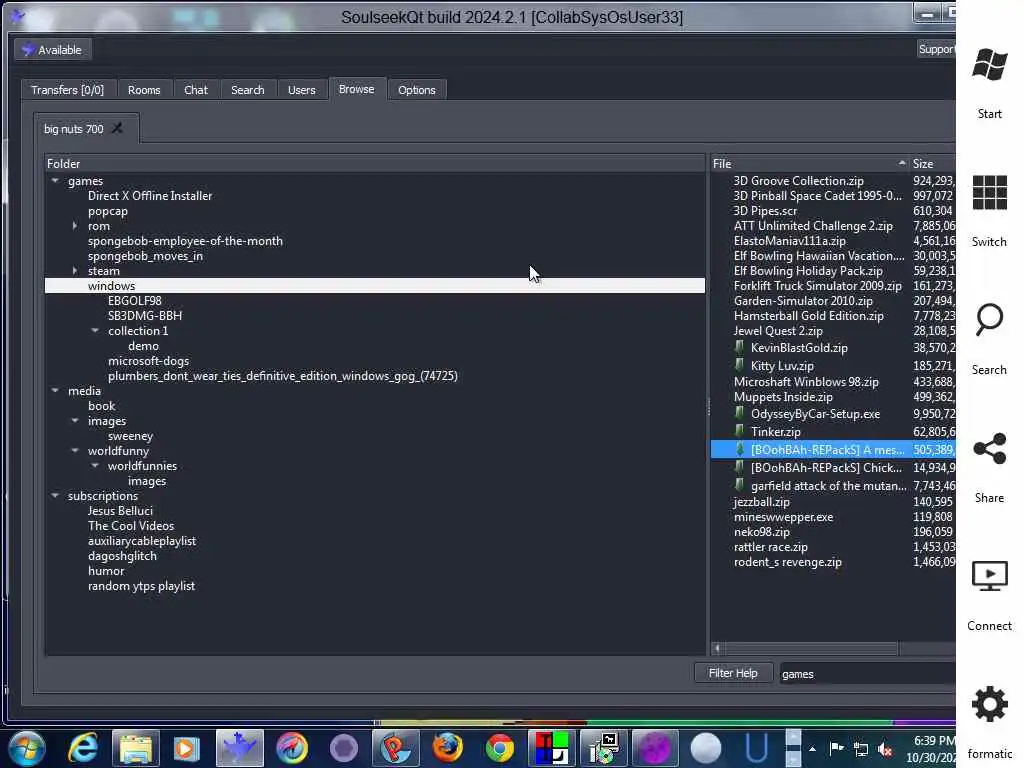This screenshot has height=768, width=1024.
Task: Sort files by the File column header
Action: (810, 163)
